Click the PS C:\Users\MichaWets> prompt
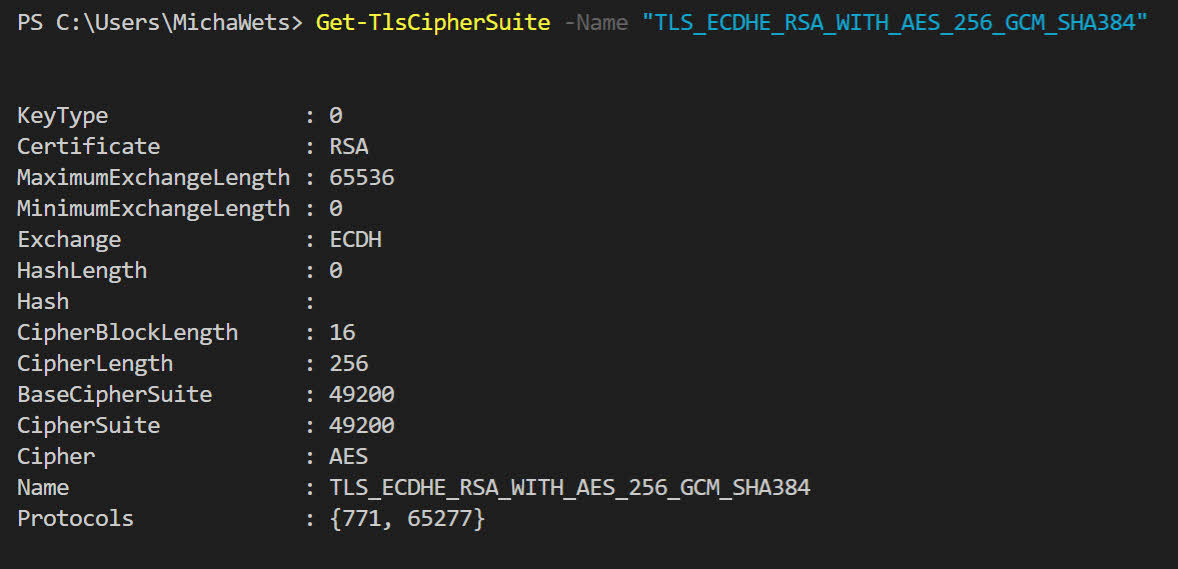The image size is (1178, 569). coord(160,23)
